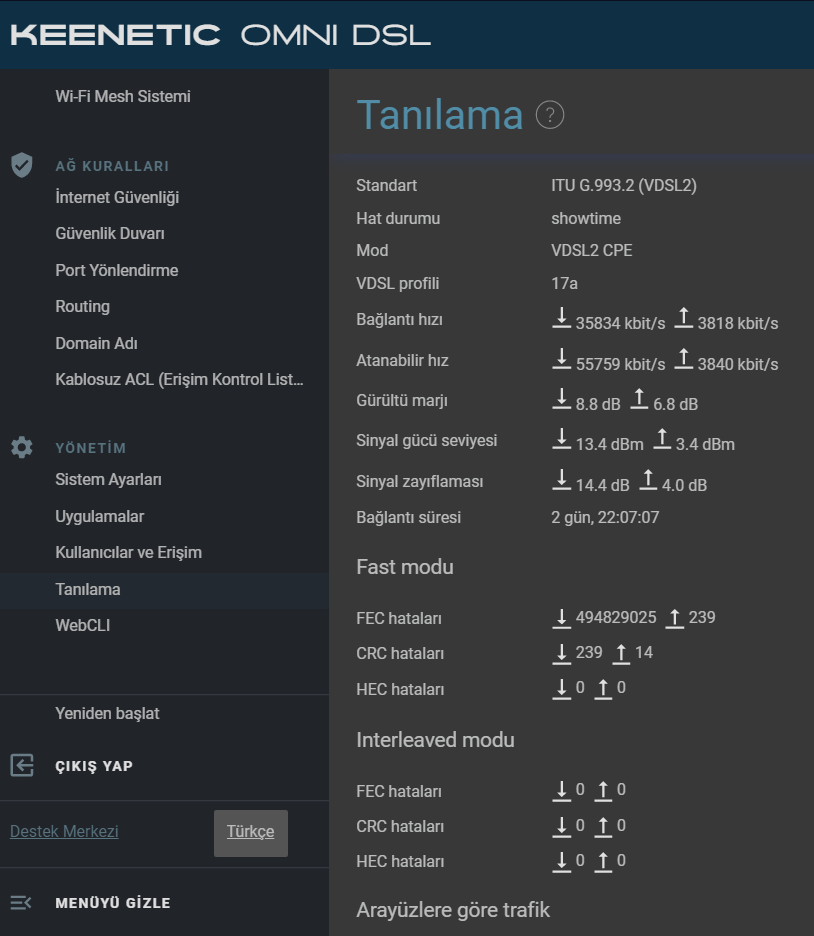Screen dimensions: 814x936
Task: Open the Destek Merkezi link
Action: point(64,831)
